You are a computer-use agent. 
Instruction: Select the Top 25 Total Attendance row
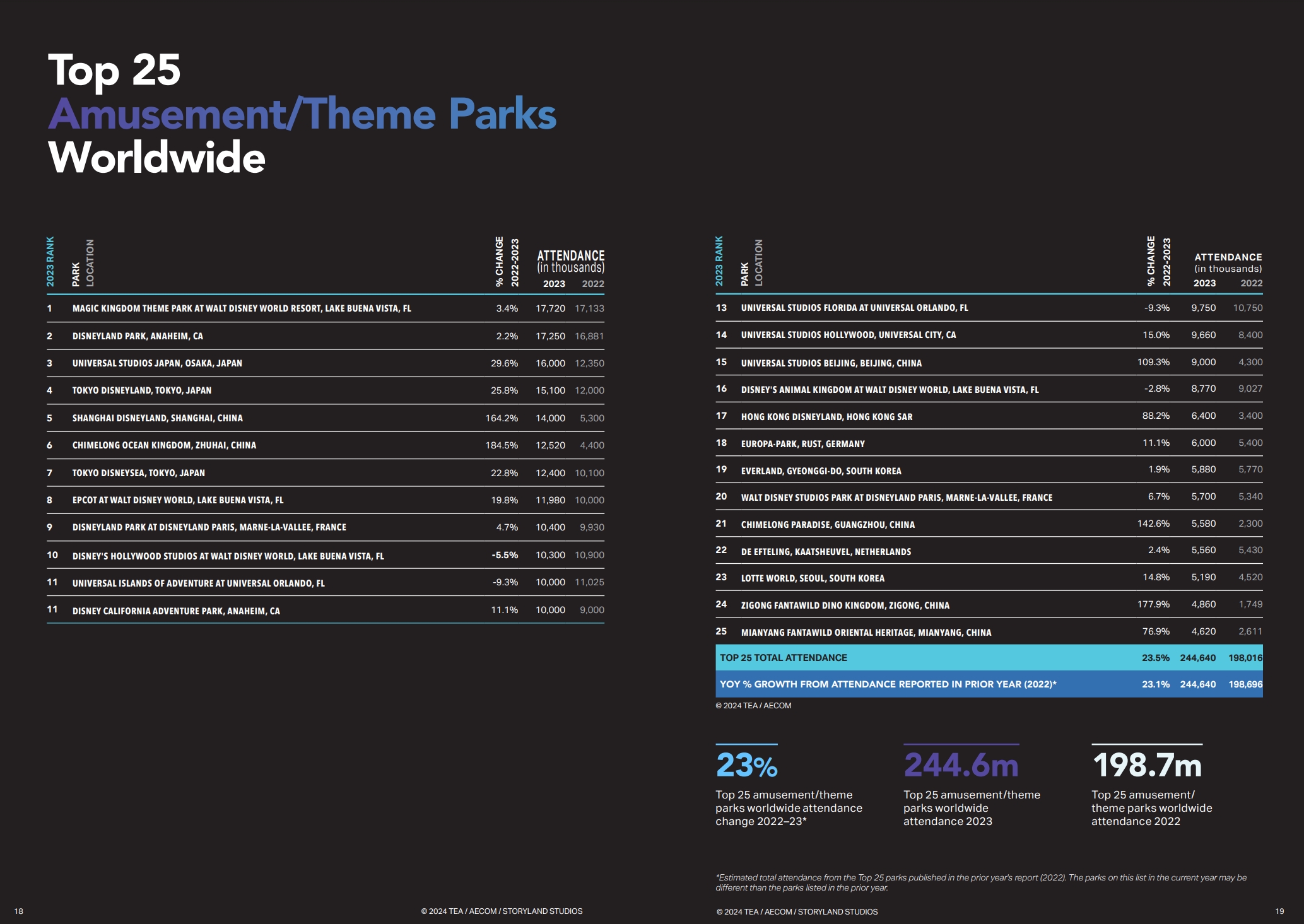pos(989,658)
